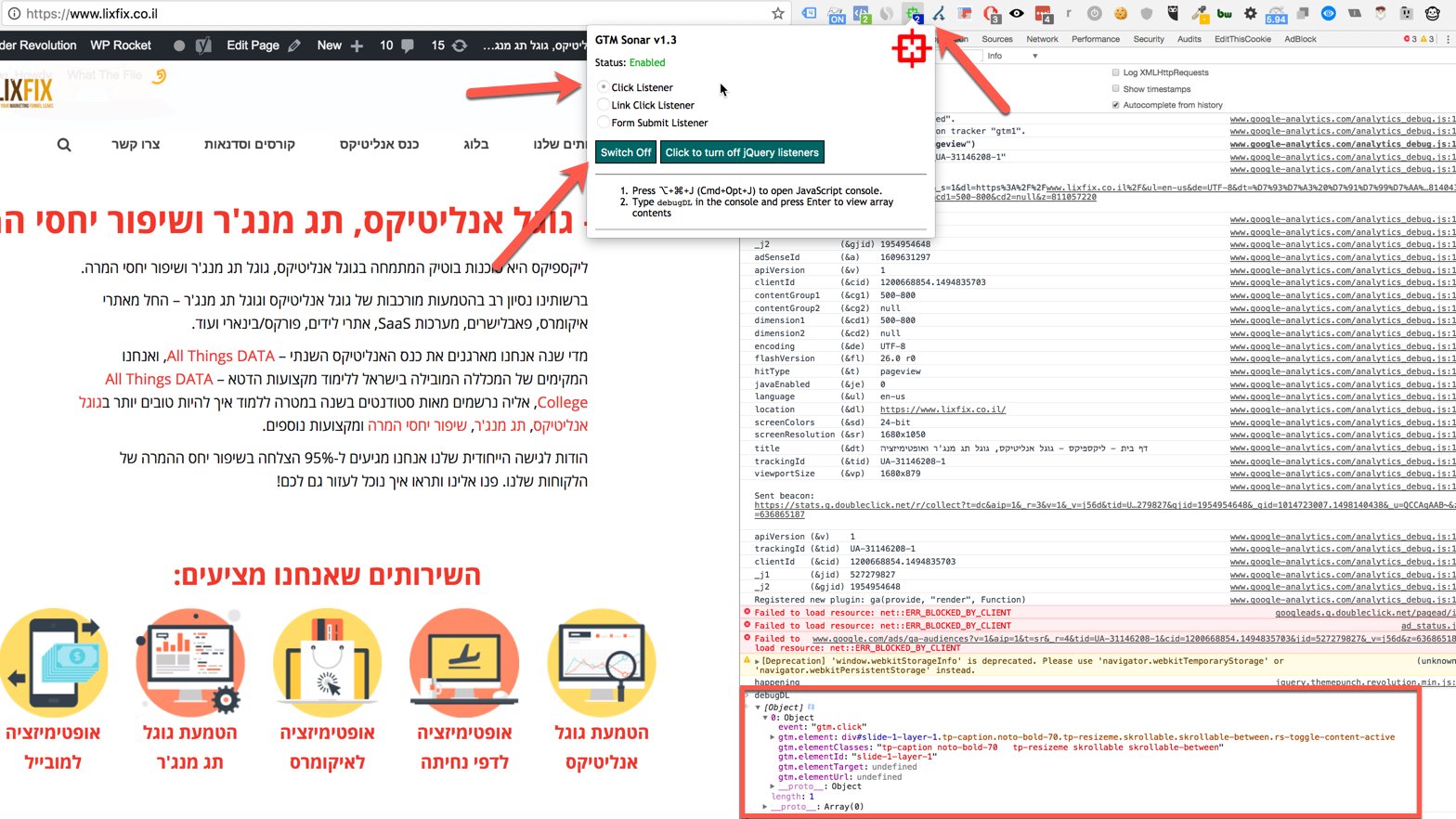
Task: Click the landing page optimization airplane icon
Action: tap(464, 662)
